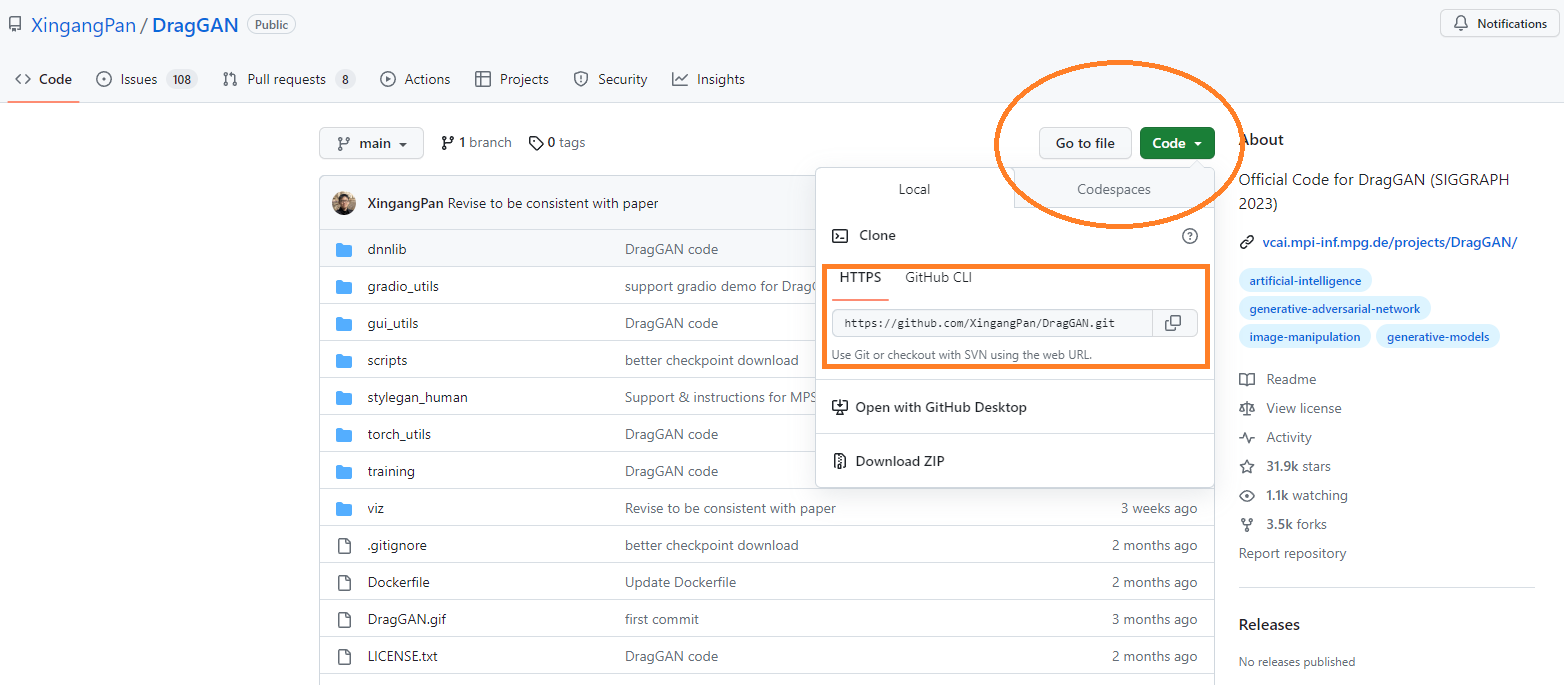1564x685 pixels.
Task: Open the XingangPan owner link
Action: point(83,25)
